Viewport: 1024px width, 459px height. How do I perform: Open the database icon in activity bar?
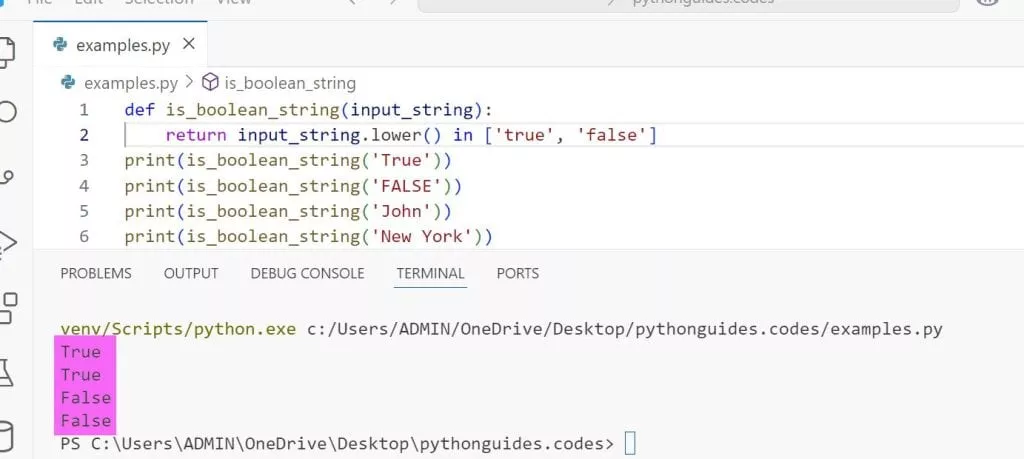6,436
